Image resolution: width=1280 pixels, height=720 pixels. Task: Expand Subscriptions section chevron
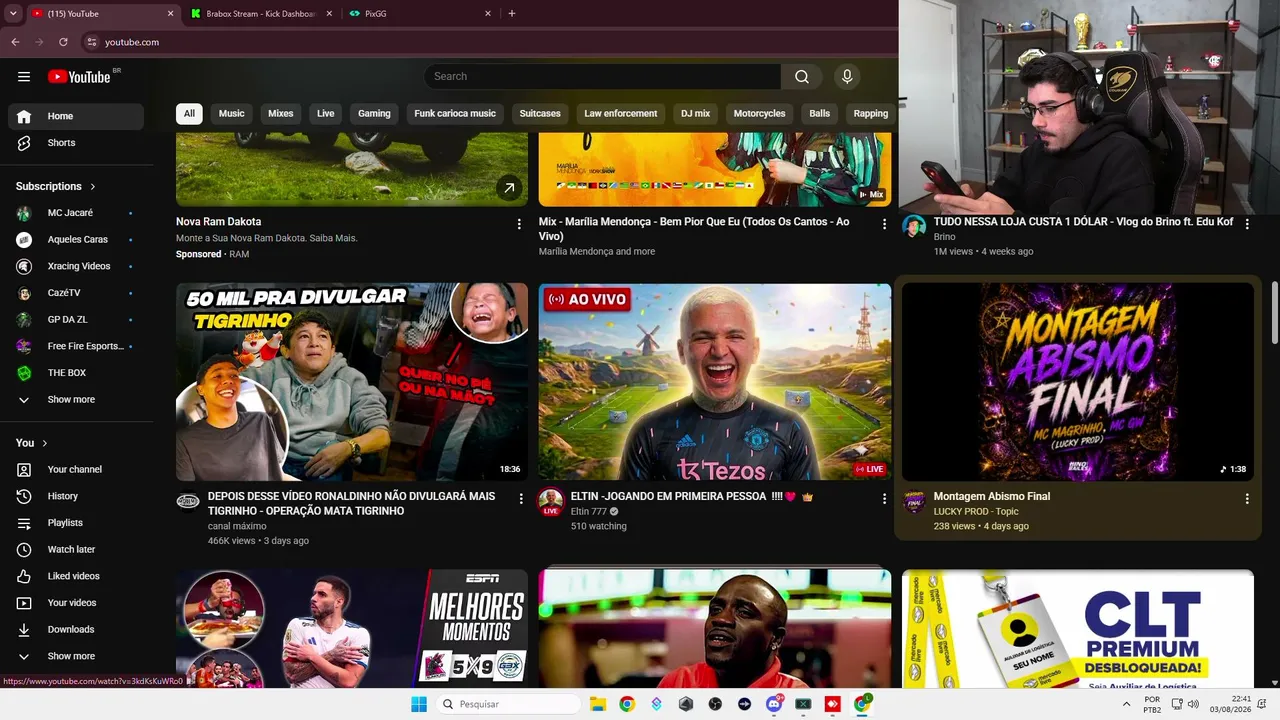[93, 187]
